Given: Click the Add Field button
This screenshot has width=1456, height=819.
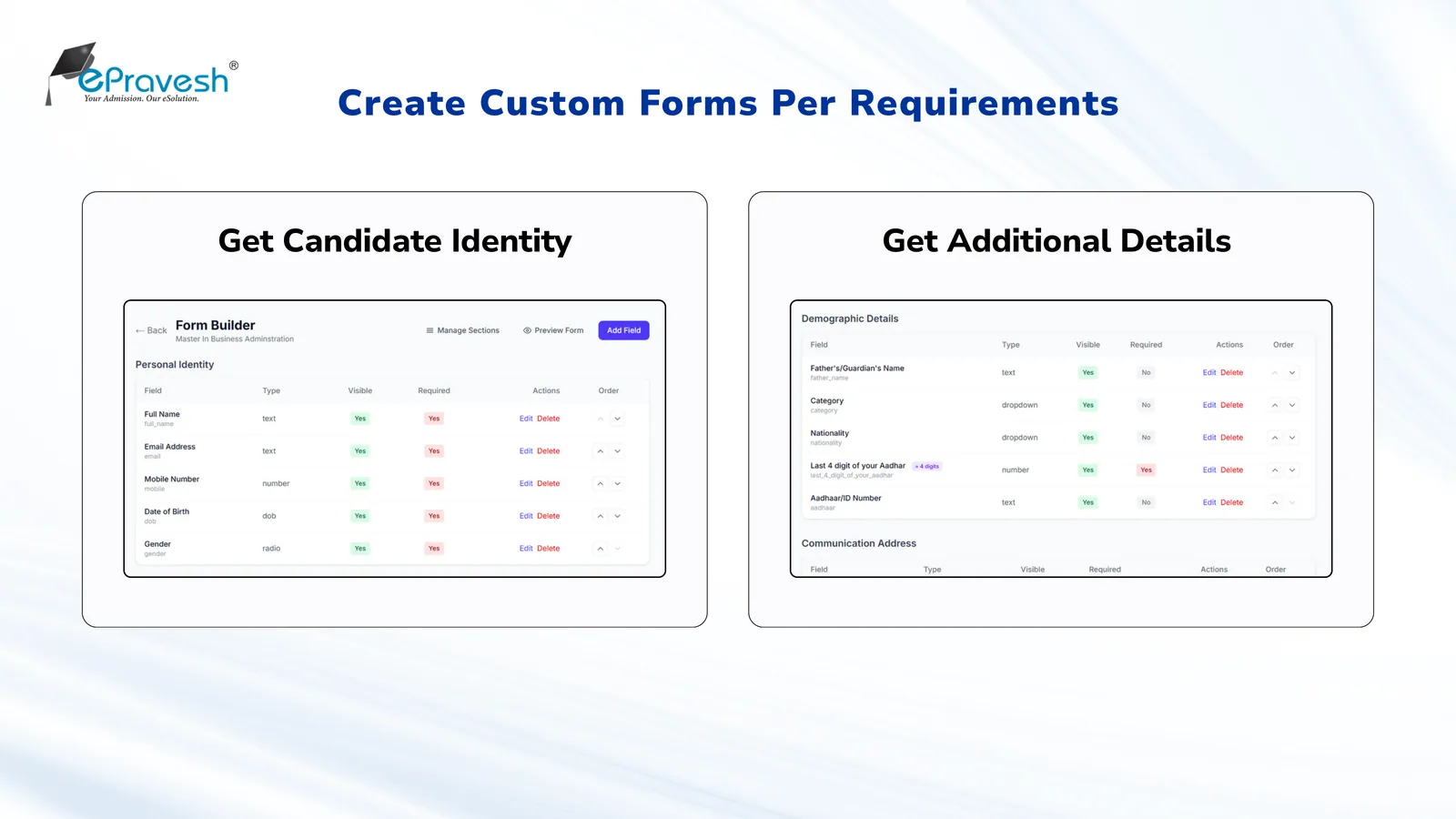Looking at the screenshot, I should pyautogui.click(x=623, y=330).
